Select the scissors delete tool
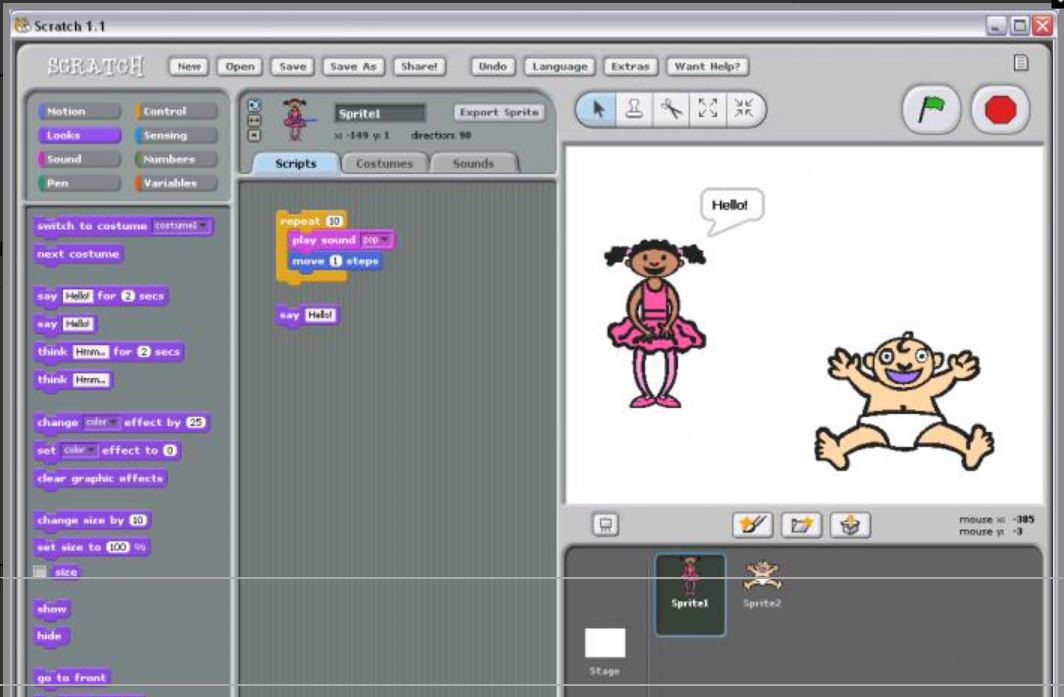 coord(671,109)
